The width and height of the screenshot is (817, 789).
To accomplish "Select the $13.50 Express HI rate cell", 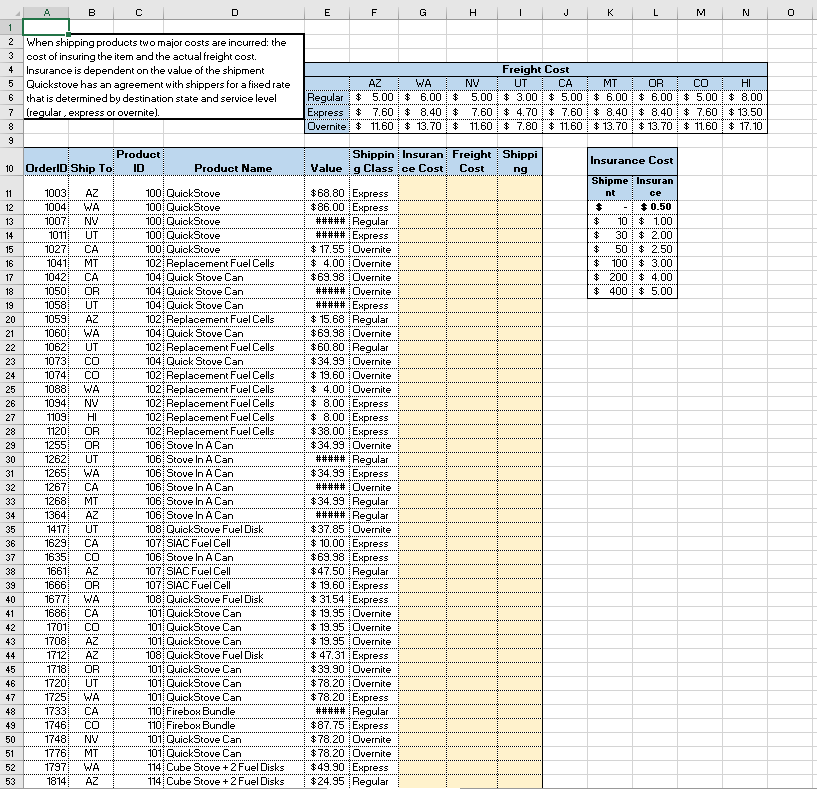I will tap(745, 112).
